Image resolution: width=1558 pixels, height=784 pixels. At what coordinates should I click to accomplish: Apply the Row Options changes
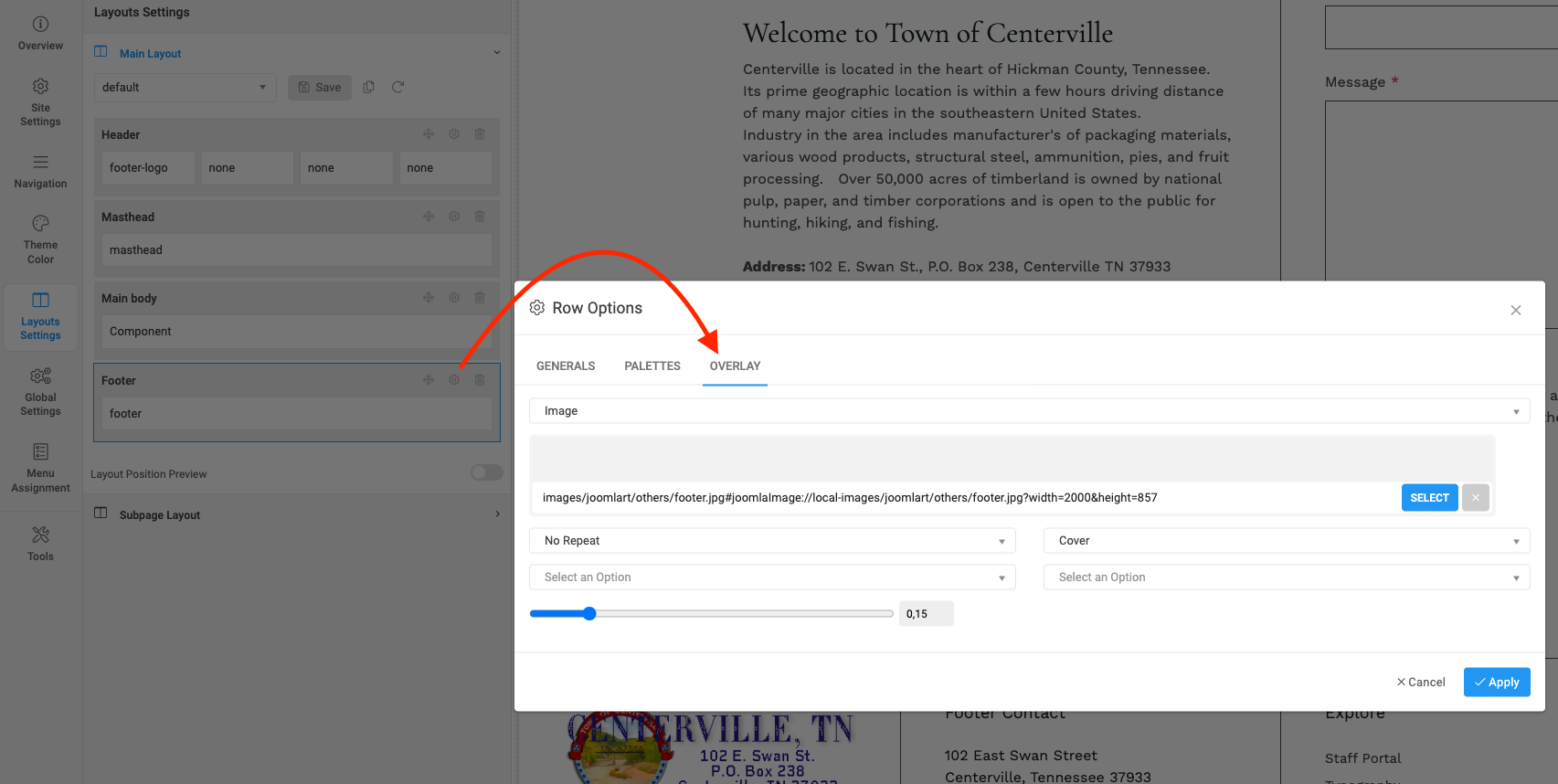coord(1497,683)
